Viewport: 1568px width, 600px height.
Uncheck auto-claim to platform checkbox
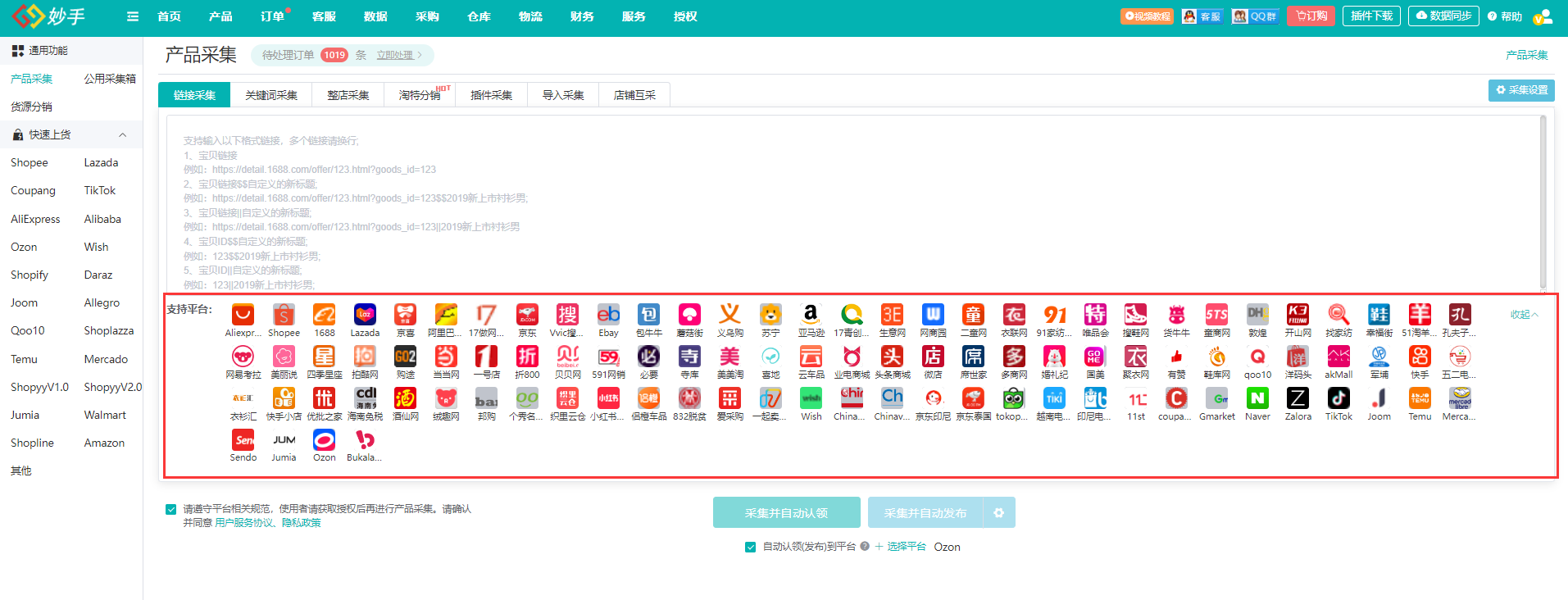[x=750, y=547]
